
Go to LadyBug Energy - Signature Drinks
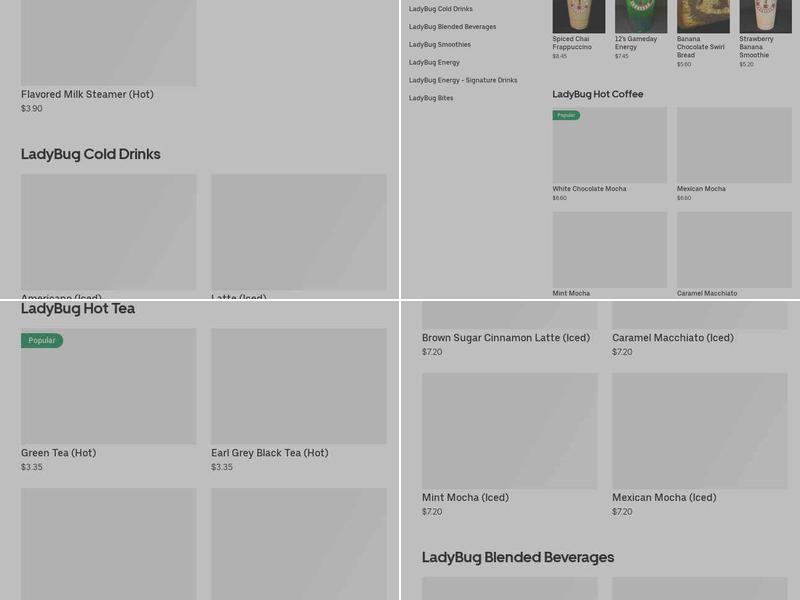pyautogui.click(x=463, y=80)
